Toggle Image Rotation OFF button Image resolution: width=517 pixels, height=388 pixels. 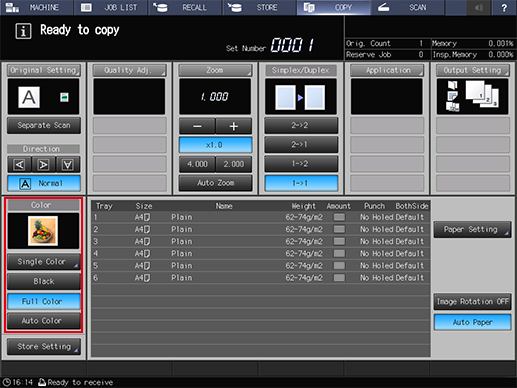pyautogui.click(x=472, y=302)
